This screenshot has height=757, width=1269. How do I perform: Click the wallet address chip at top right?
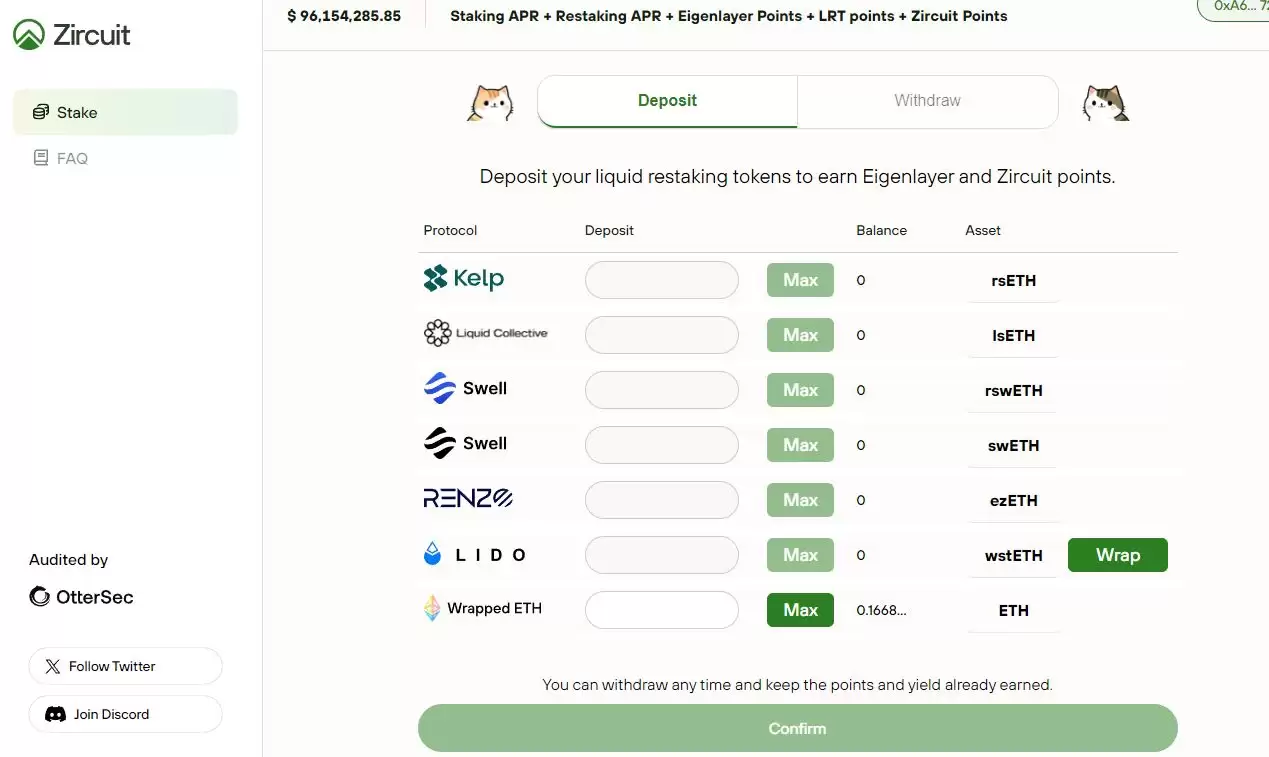(x=1237, y=7)
